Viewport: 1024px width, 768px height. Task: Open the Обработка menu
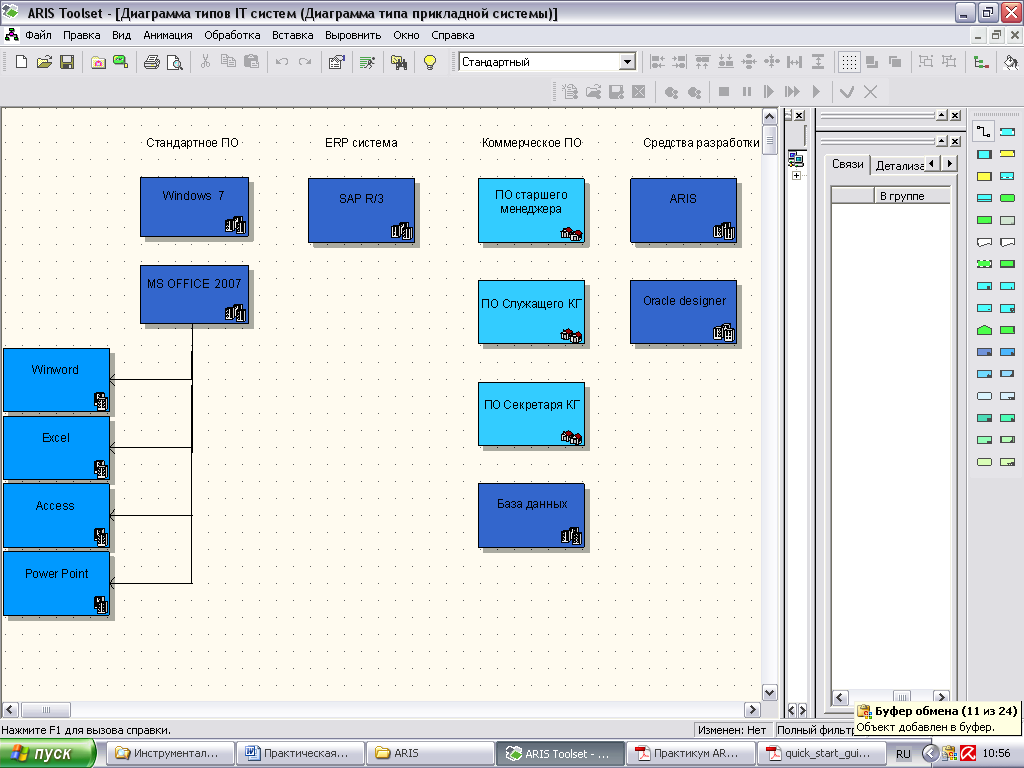232,35
